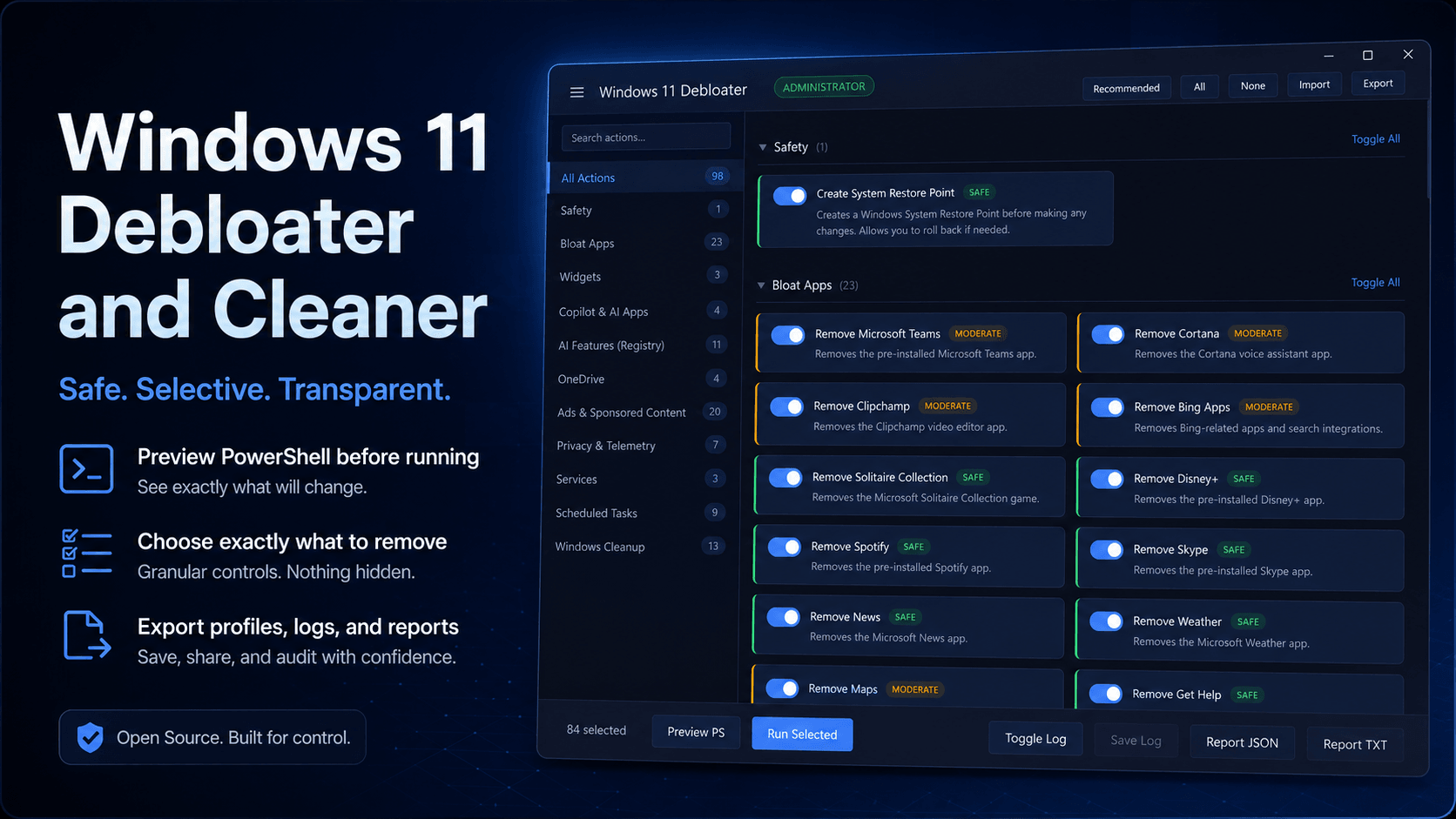Open Copilot & AI Apps category

pos(643,312)
